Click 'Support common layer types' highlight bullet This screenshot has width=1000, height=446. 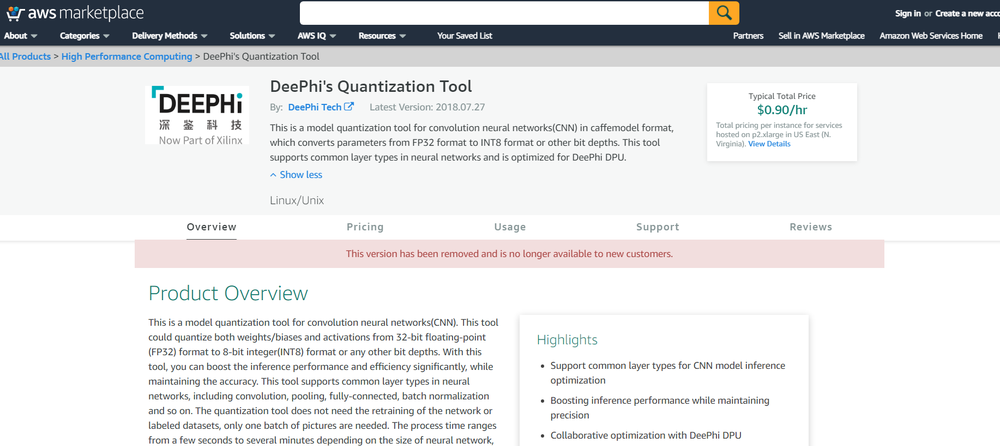click(x=668, y=373)
